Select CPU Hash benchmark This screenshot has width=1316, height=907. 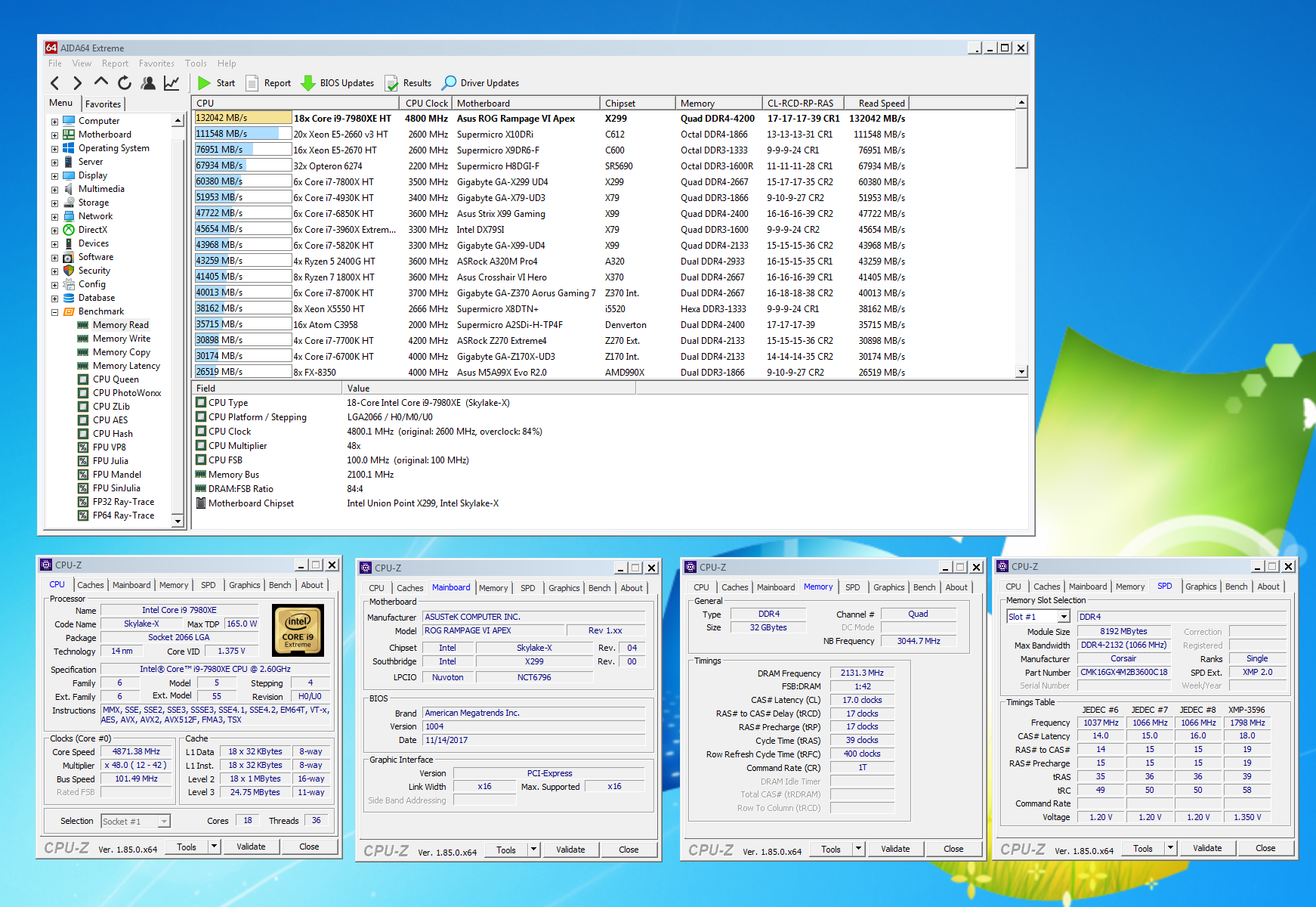[x=113, y=434]
